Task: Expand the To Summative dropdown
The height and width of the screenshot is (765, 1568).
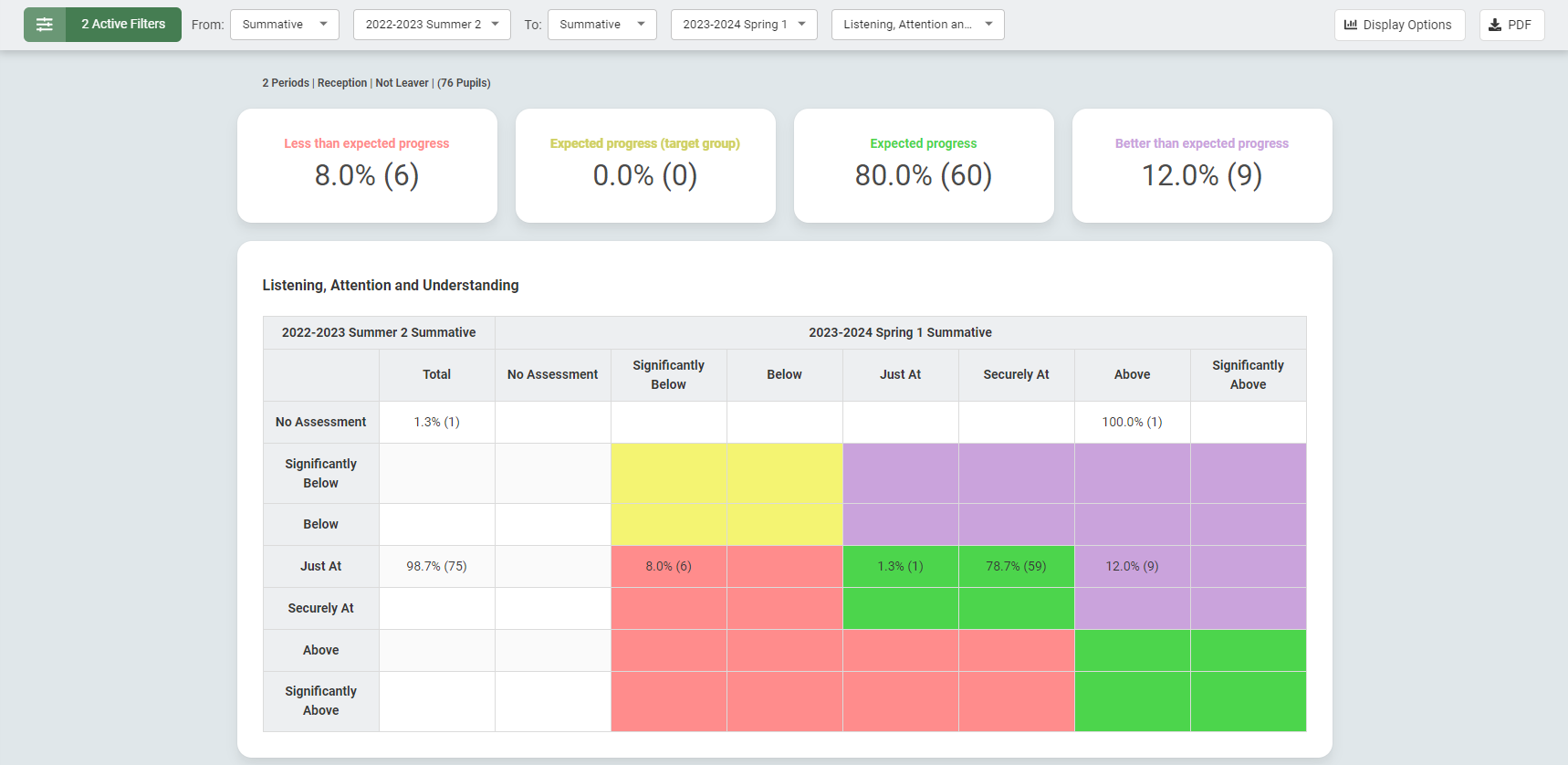Action: coord(601,25)
